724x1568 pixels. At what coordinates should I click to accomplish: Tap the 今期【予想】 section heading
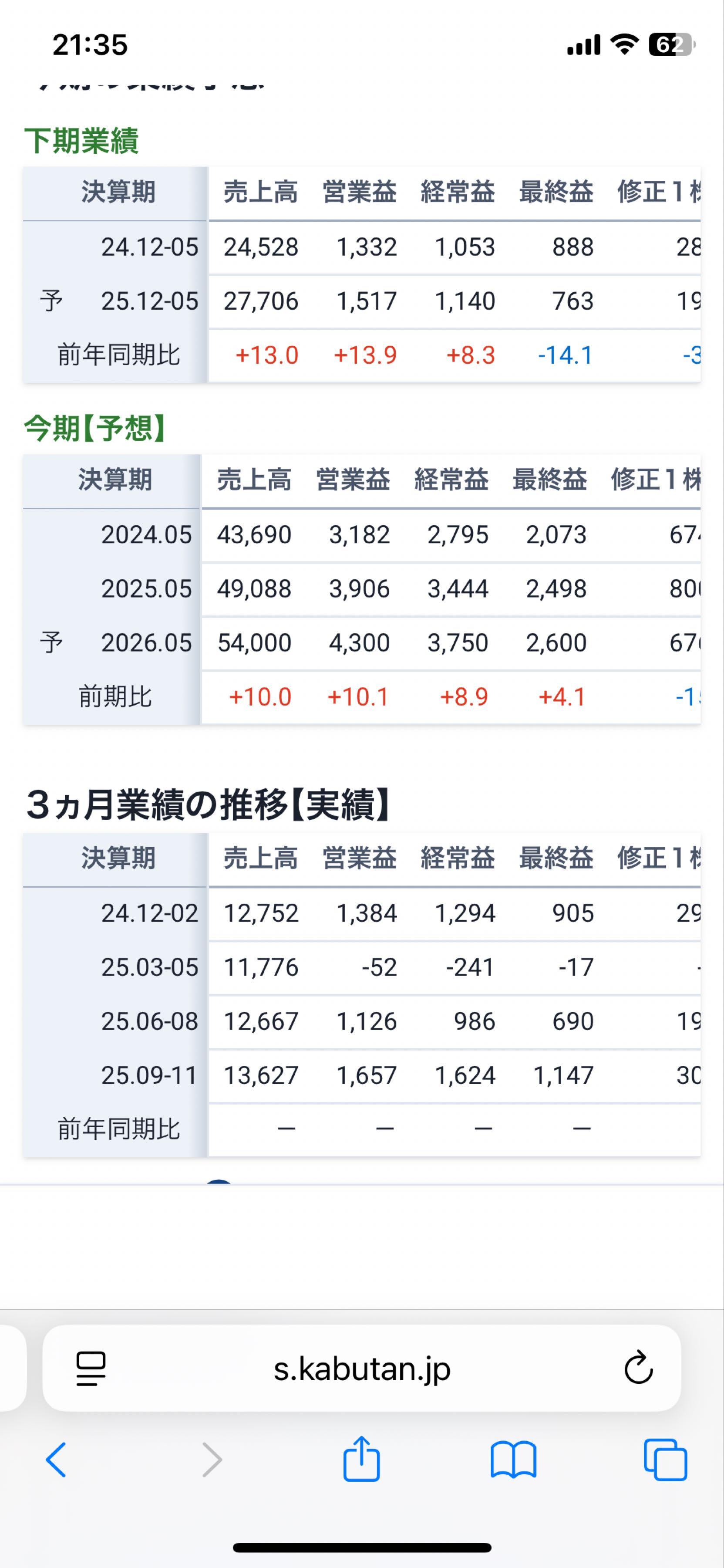pos(94,428)
